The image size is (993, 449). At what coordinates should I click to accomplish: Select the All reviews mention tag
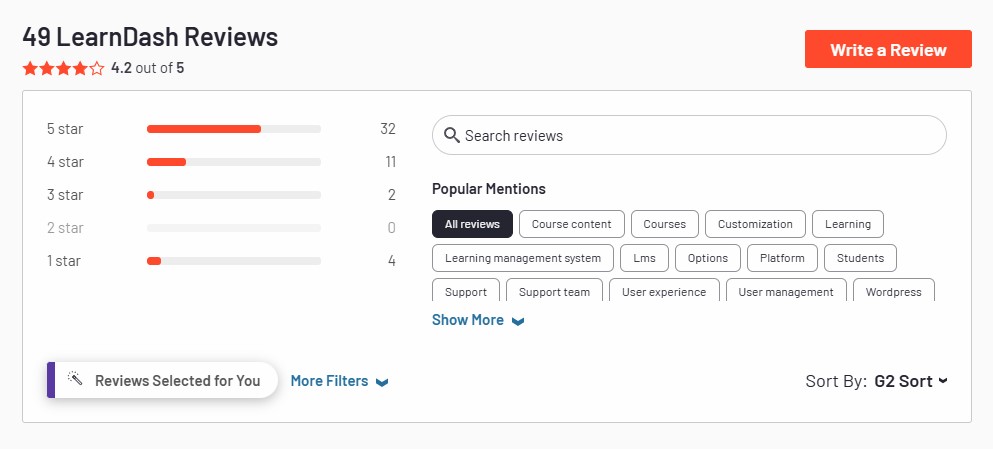(472, 224)
